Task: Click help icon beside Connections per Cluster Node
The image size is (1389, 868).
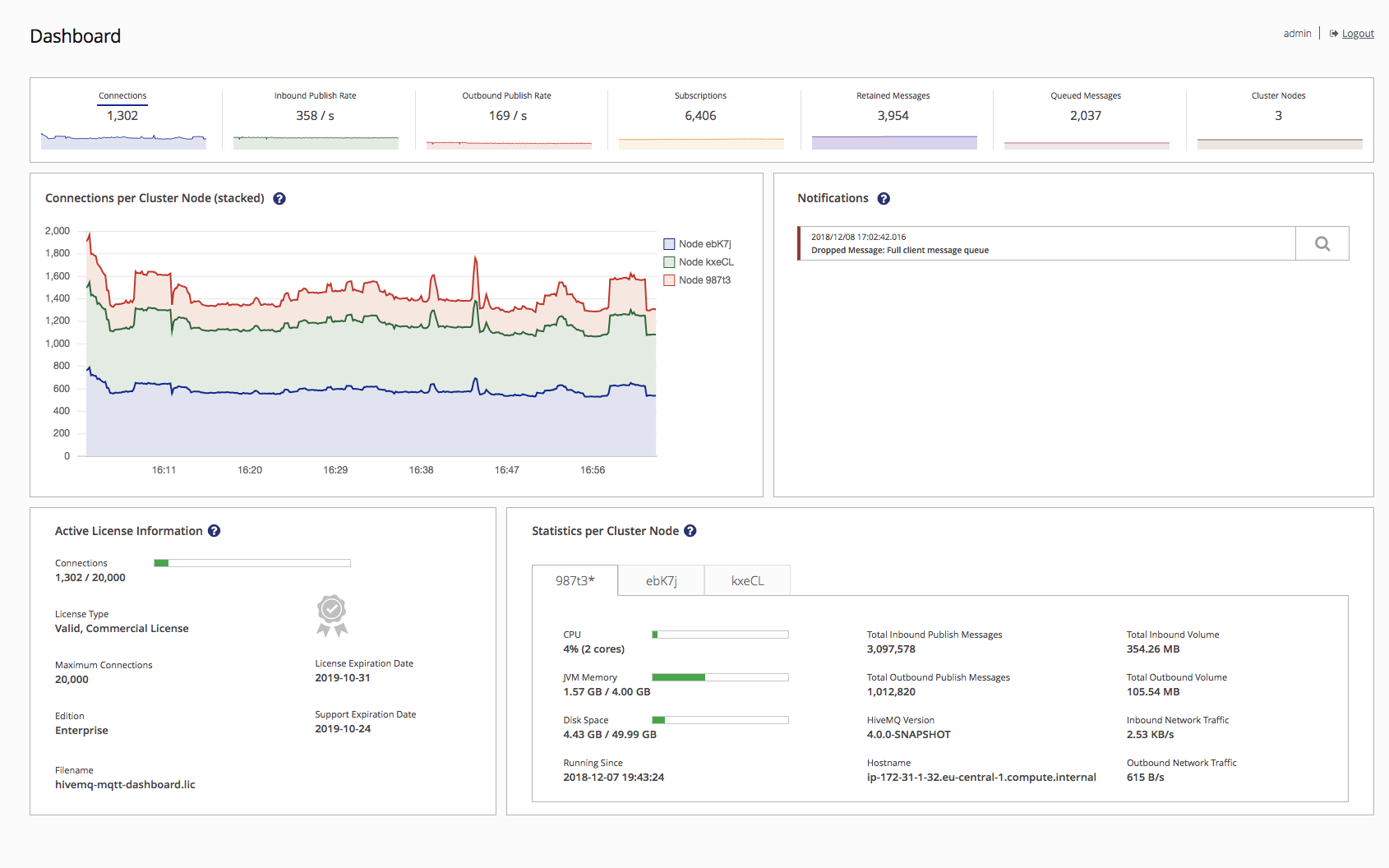Action: tap(279, 198)
